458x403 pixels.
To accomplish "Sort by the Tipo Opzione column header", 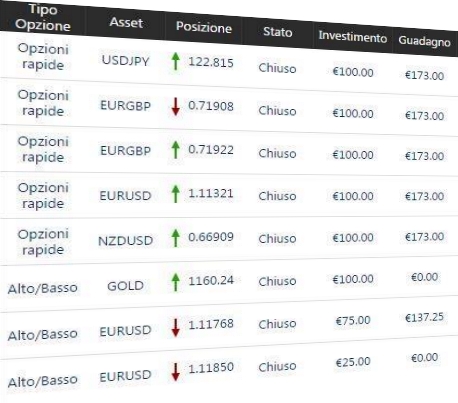I will (43, 17).
